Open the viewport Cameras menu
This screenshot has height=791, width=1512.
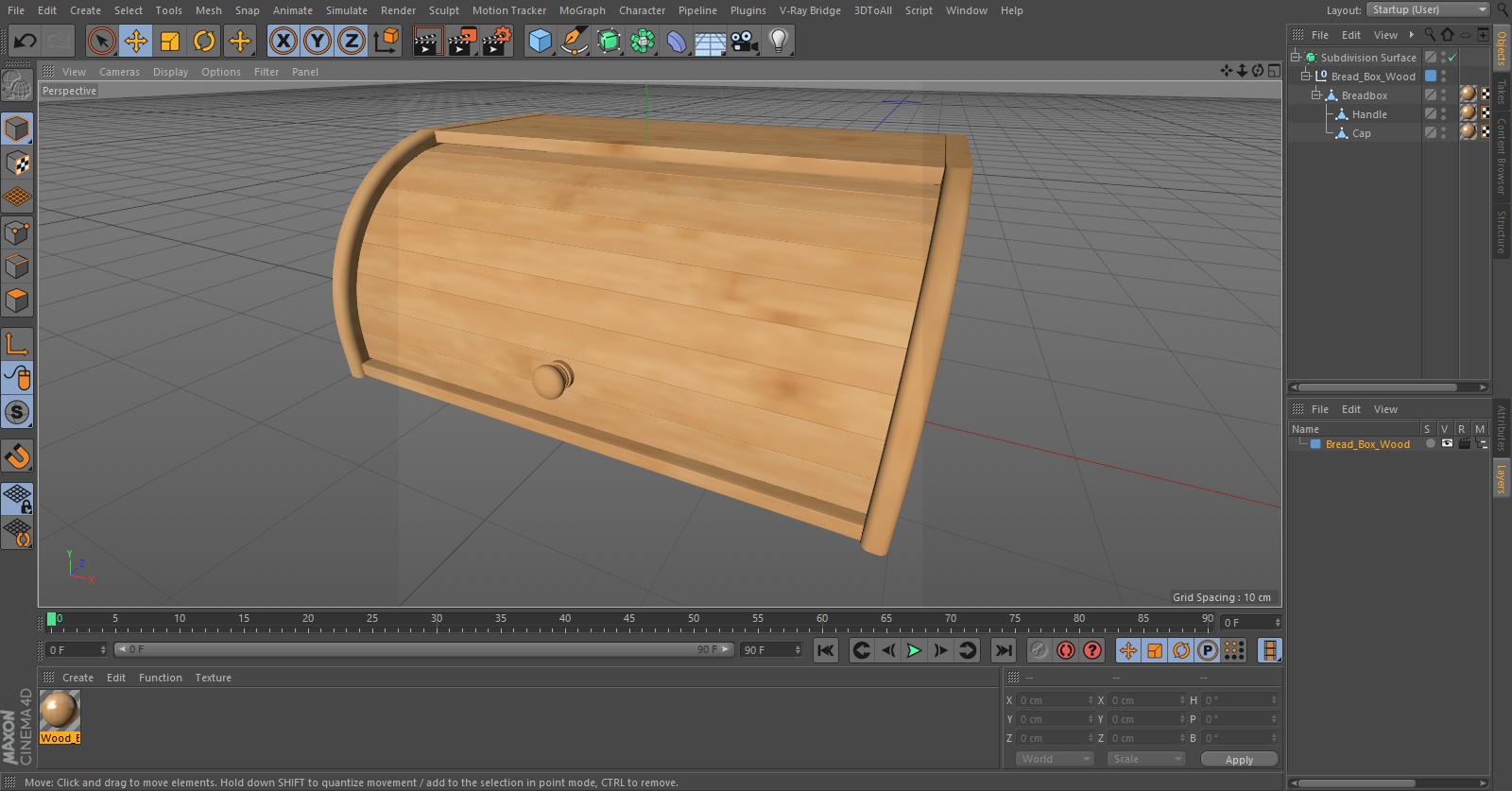point(119,72)
